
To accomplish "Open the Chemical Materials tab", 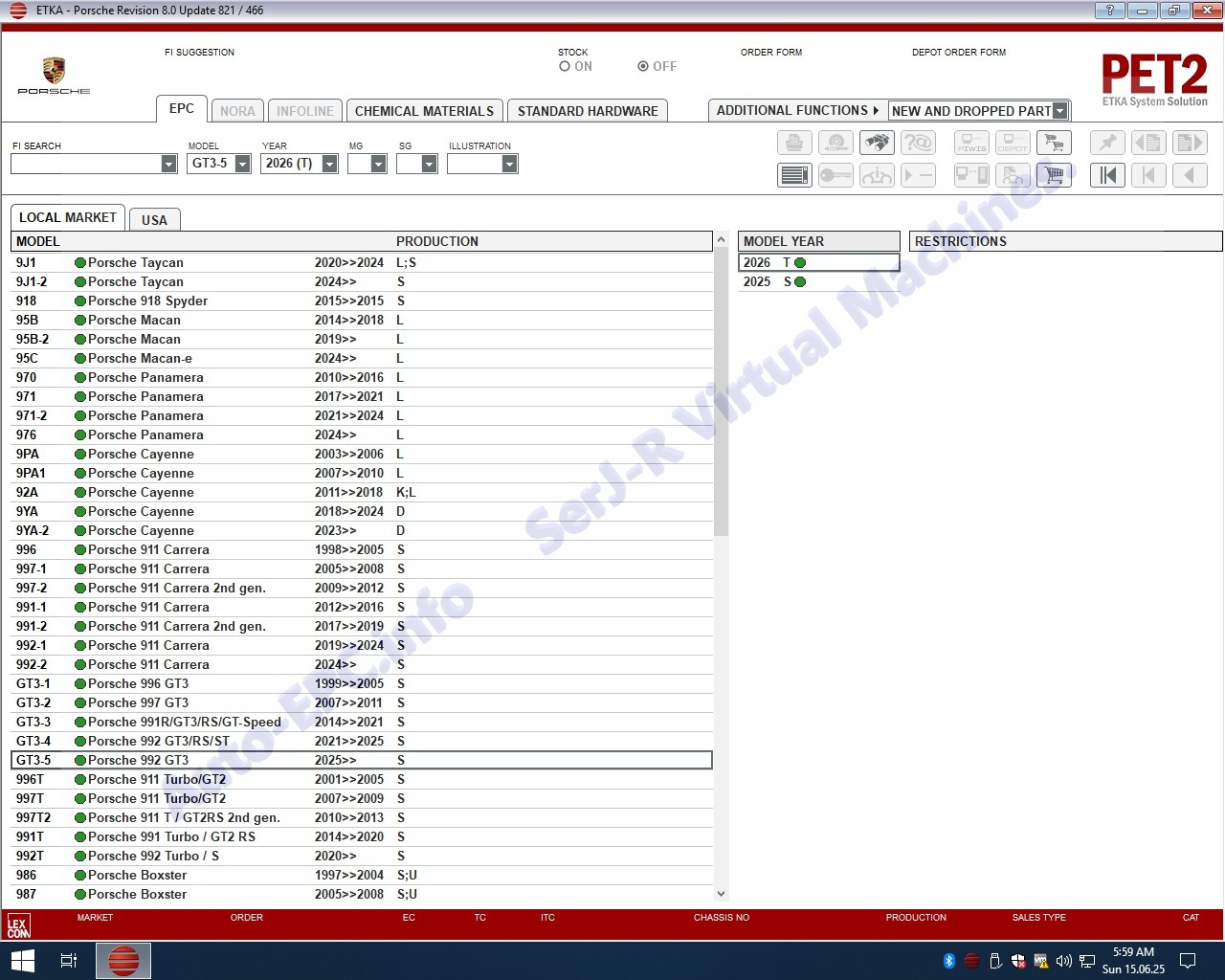I will click(424, 111).
